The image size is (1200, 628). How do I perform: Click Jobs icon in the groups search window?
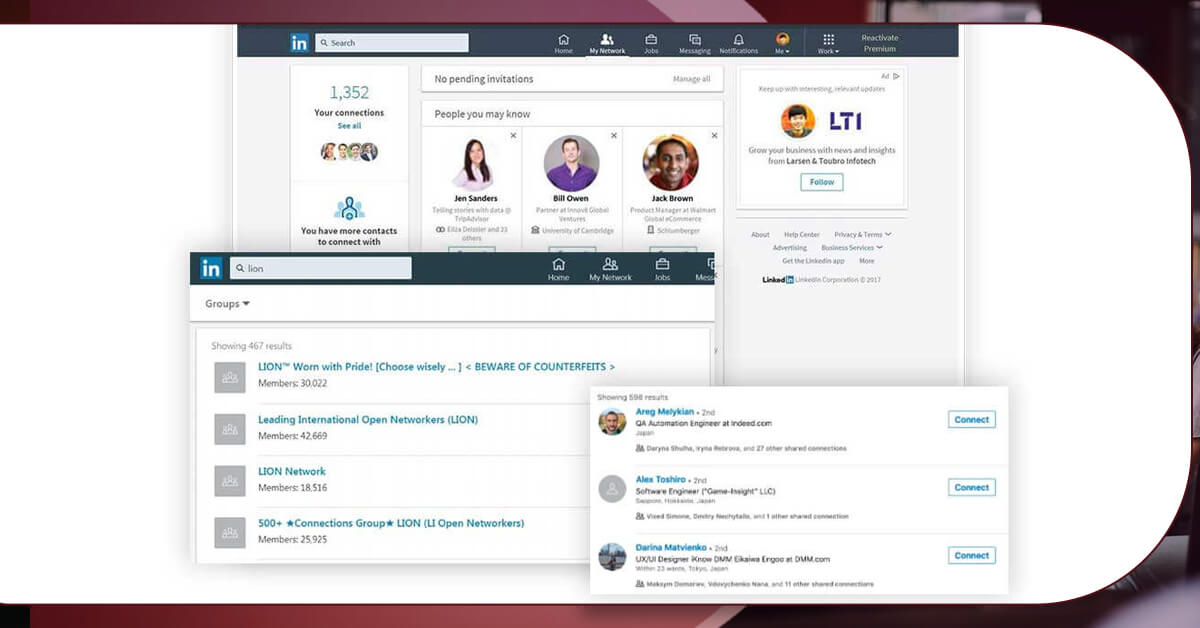662,269
